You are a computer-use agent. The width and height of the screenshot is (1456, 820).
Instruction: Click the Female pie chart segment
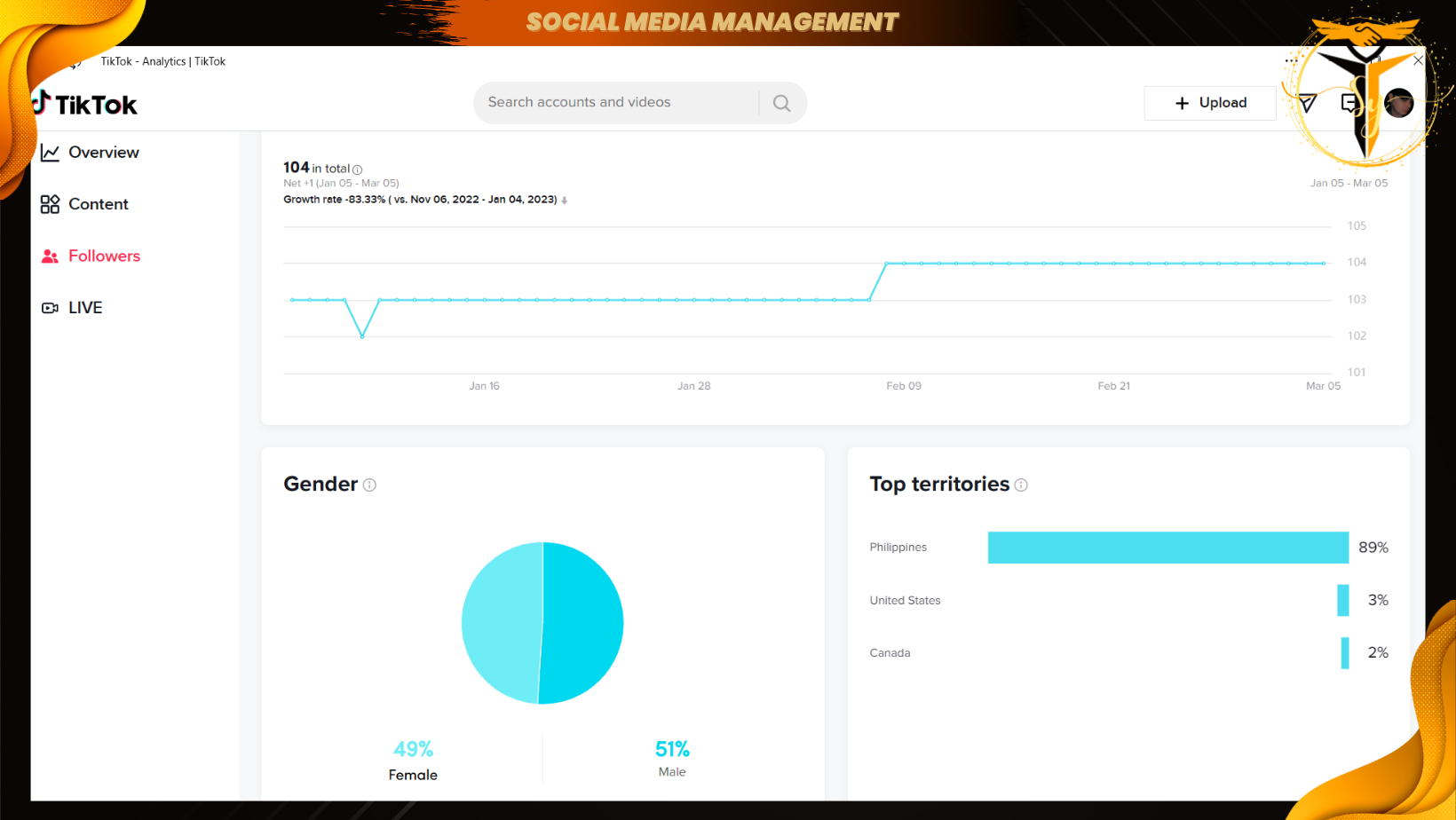[x=502, y=621]
